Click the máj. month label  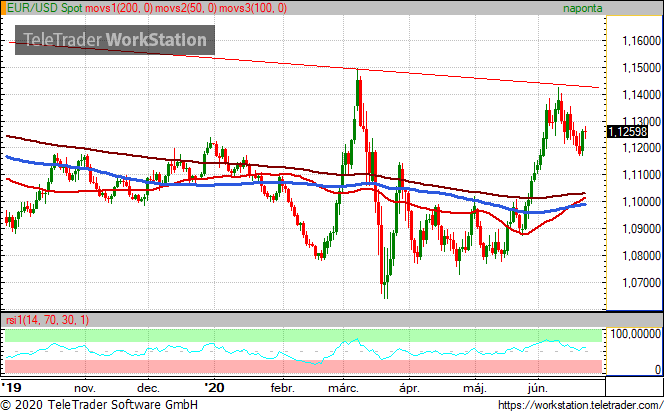coord(475,388)
